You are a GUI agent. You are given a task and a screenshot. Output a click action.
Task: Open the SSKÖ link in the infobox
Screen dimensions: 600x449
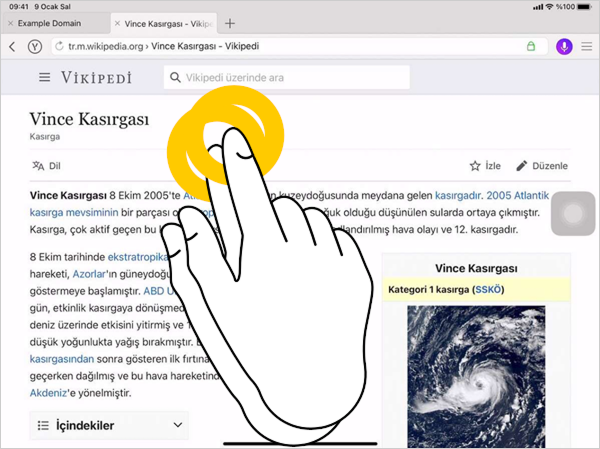(x=489, y=290)
